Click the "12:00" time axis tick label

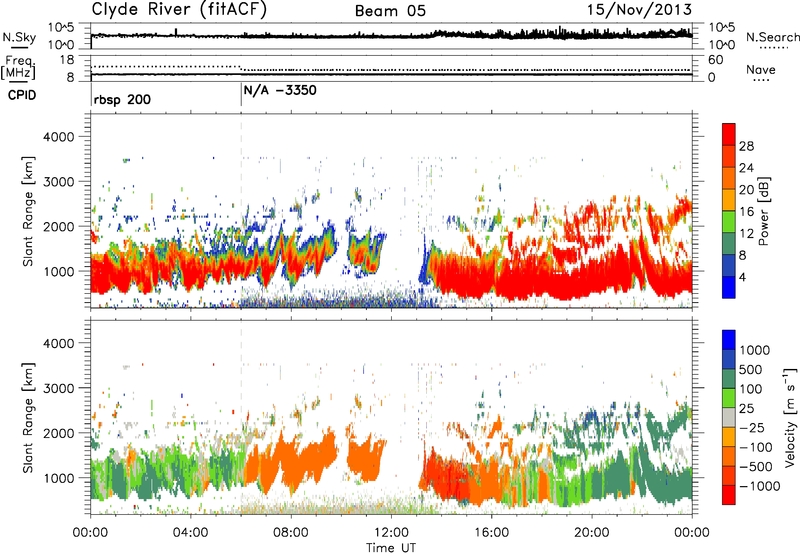coord(391,533)
